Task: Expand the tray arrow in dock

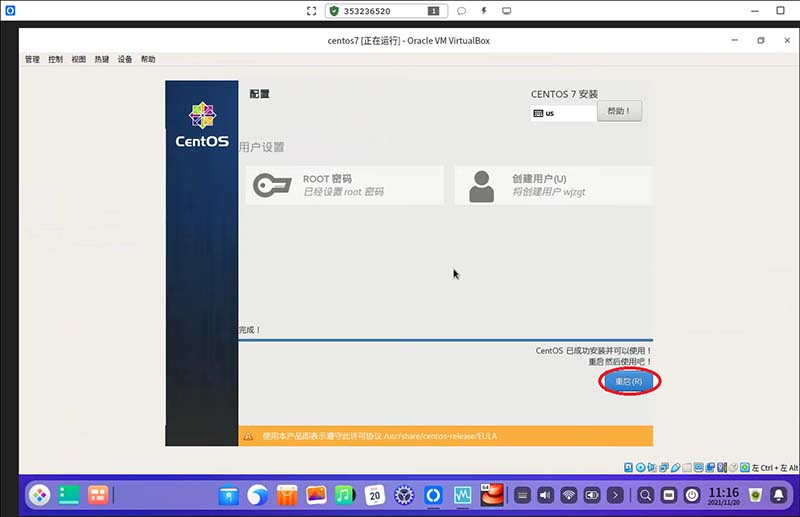Action: click(615, 495)
